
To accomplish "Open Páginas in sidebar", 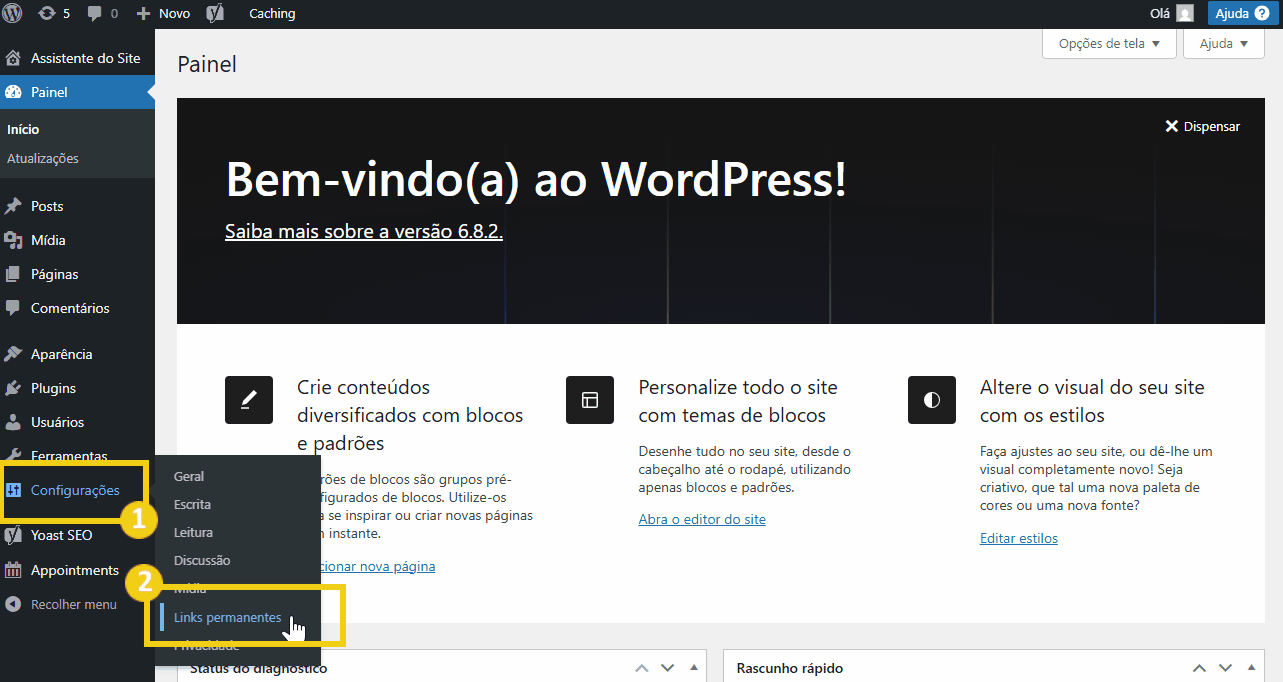I will [77, 274].
